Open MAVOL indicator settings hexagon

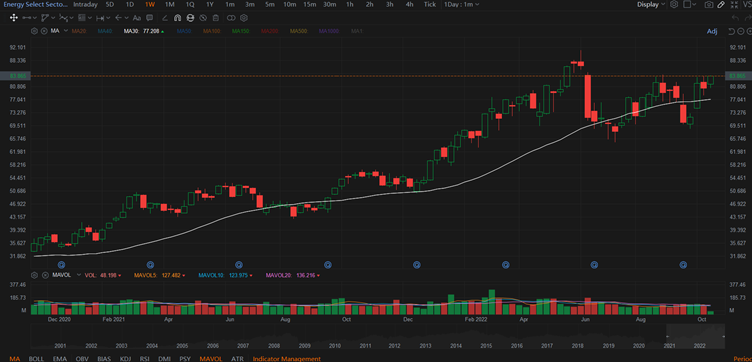(34, 275)
